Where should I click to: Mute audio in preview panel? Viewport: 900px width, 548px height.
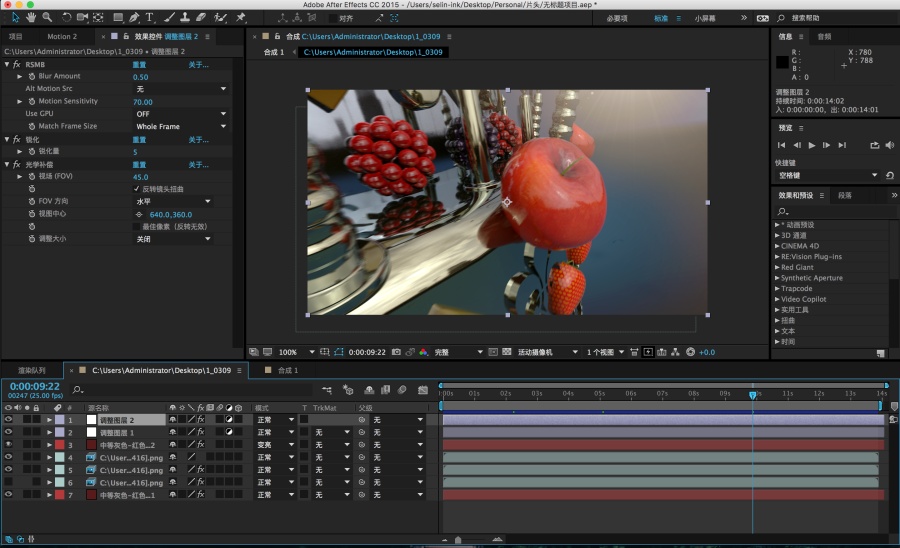(890, 145)
